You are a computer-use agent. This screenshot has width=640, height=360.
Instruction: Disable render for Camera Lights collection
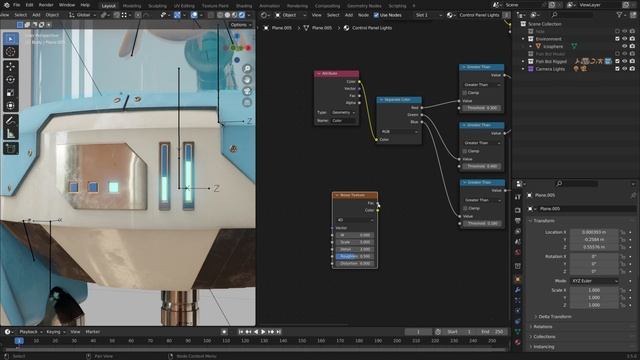point(632,69)
